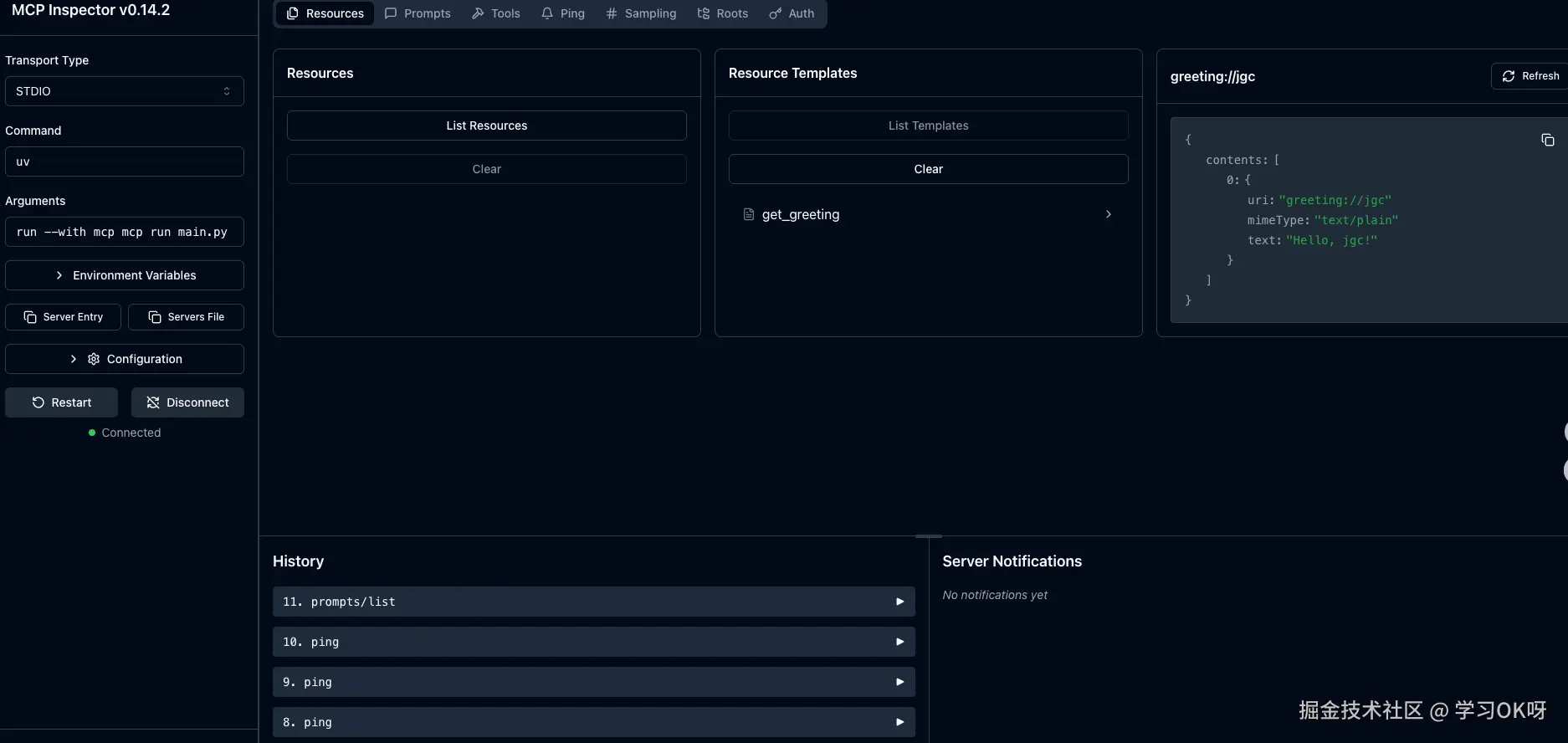This screenshot has width=1568, height=743.
Task: Click the Connected status text
Action: pos(131,433)
